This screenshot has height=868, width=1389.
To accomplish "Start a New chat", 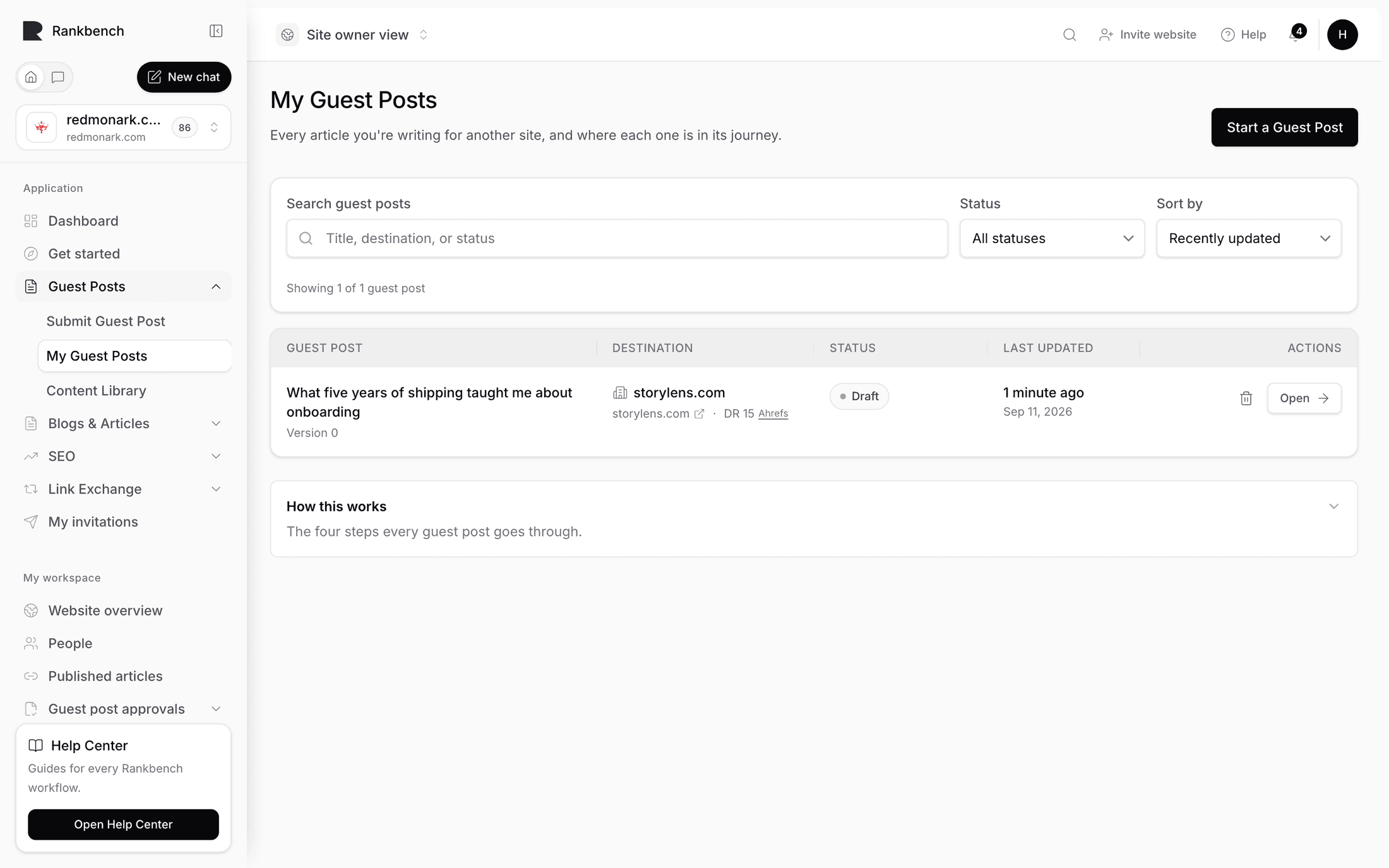I will (x=184, y=77).
